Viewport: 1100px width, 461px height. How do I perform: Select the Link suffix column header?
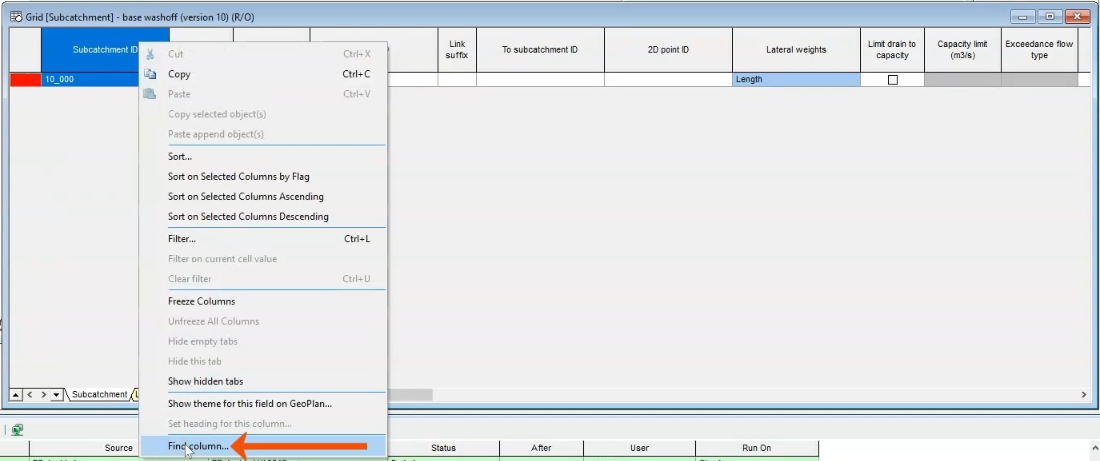pos(457,50)
